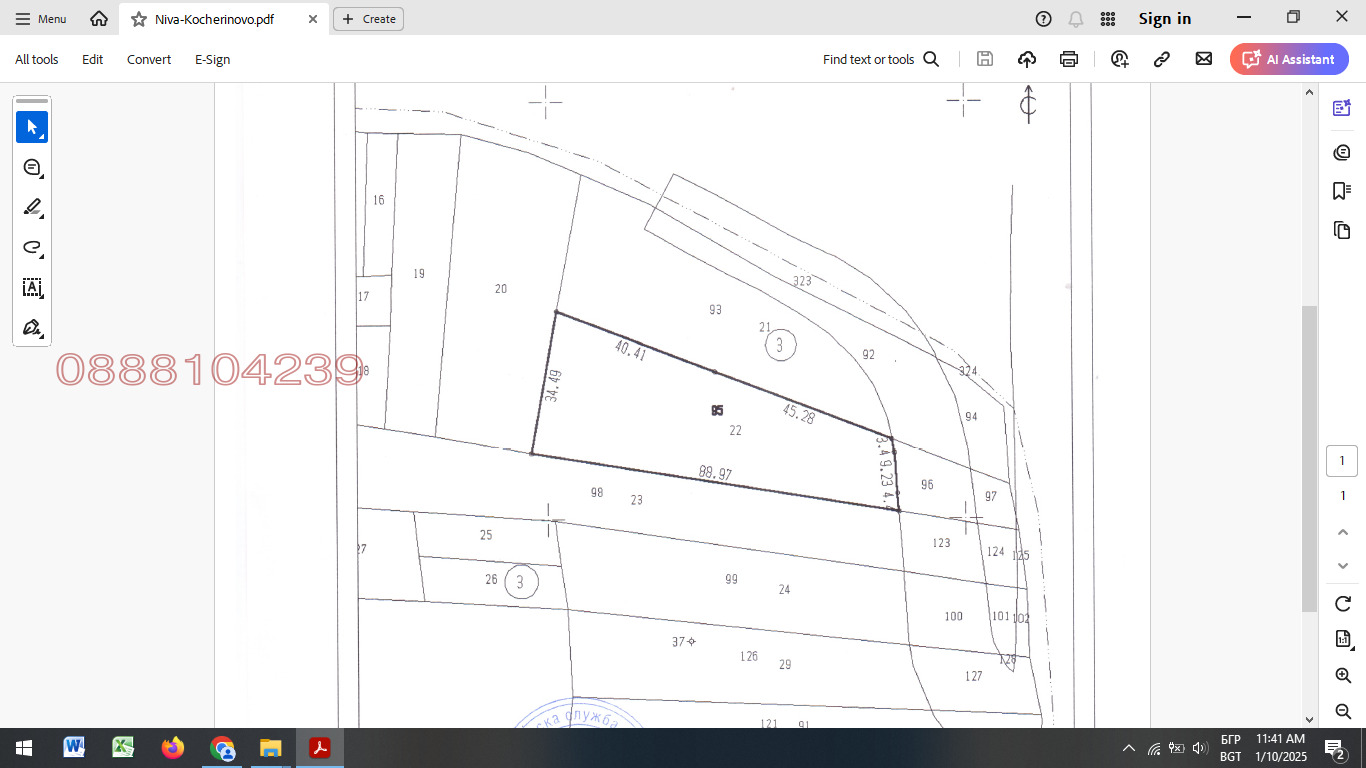
Task: Star the Niva-Kocherinovo.pdf file as favorite
Action: click(139, 19)
